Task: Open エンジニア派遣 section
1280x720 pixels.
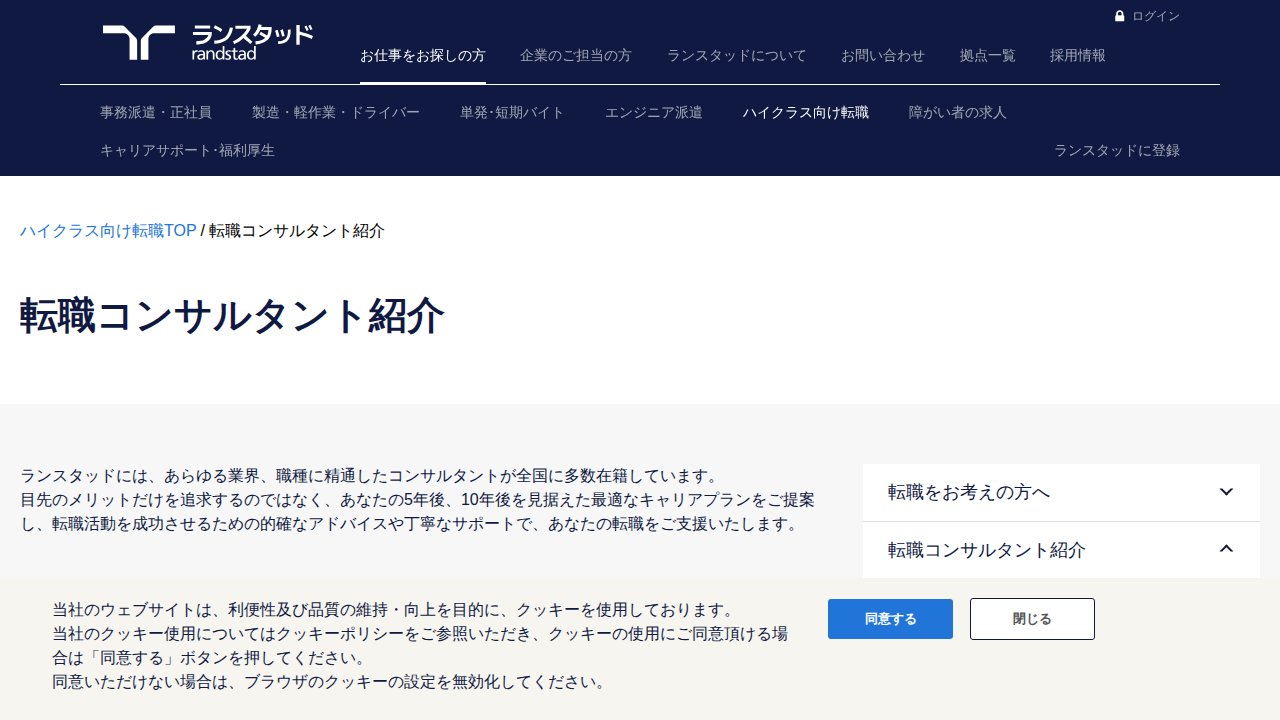Action: click(654, 113)
